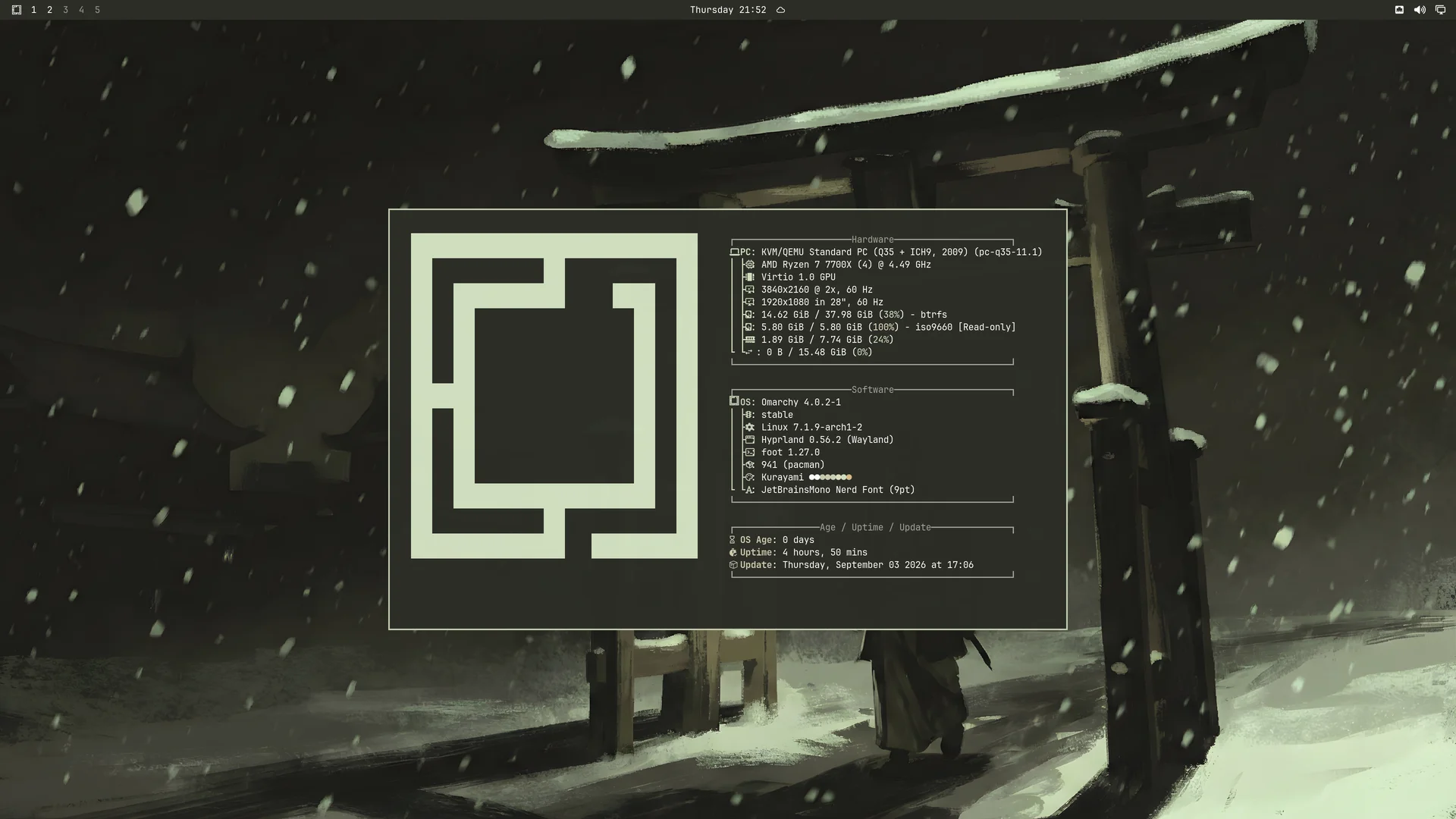Click the Kurayami theme color dots
The height and width of the screenshot is (819, 1456).
pos(830,478)
